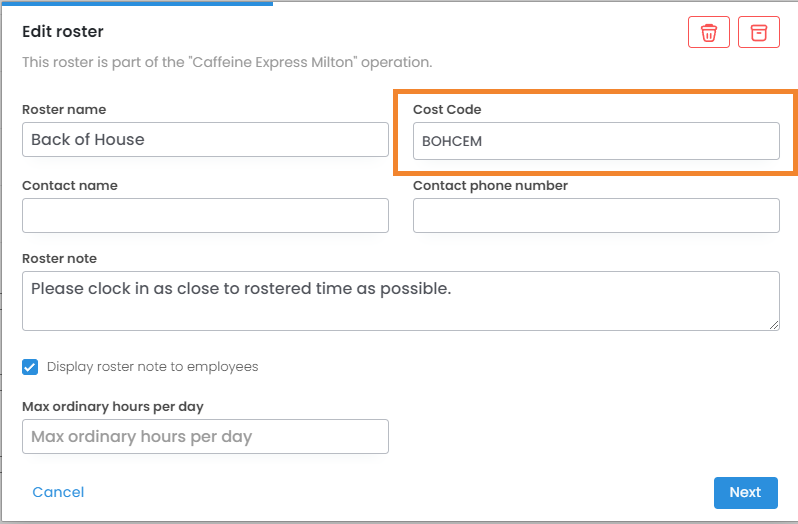Focus the Max ordinary hours per day input
The width and height of the screenshot is (798, 524).
(205, 436)
